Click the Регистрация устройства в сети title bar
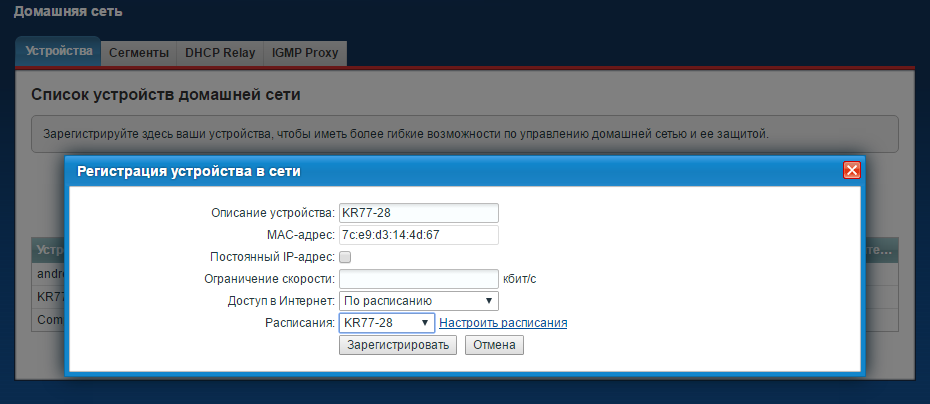Screen dimensions: 930x404 click(x=400, y=171)
